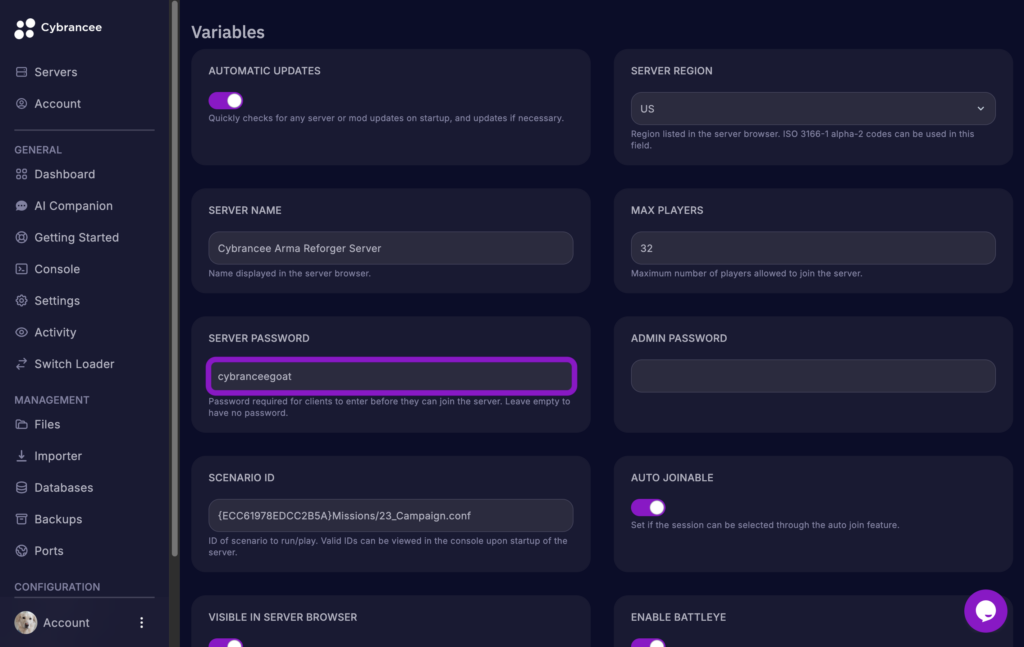Open Account via the top sidebar icon
Screen dimensions: 1024x647
click(x=22, y=103)
